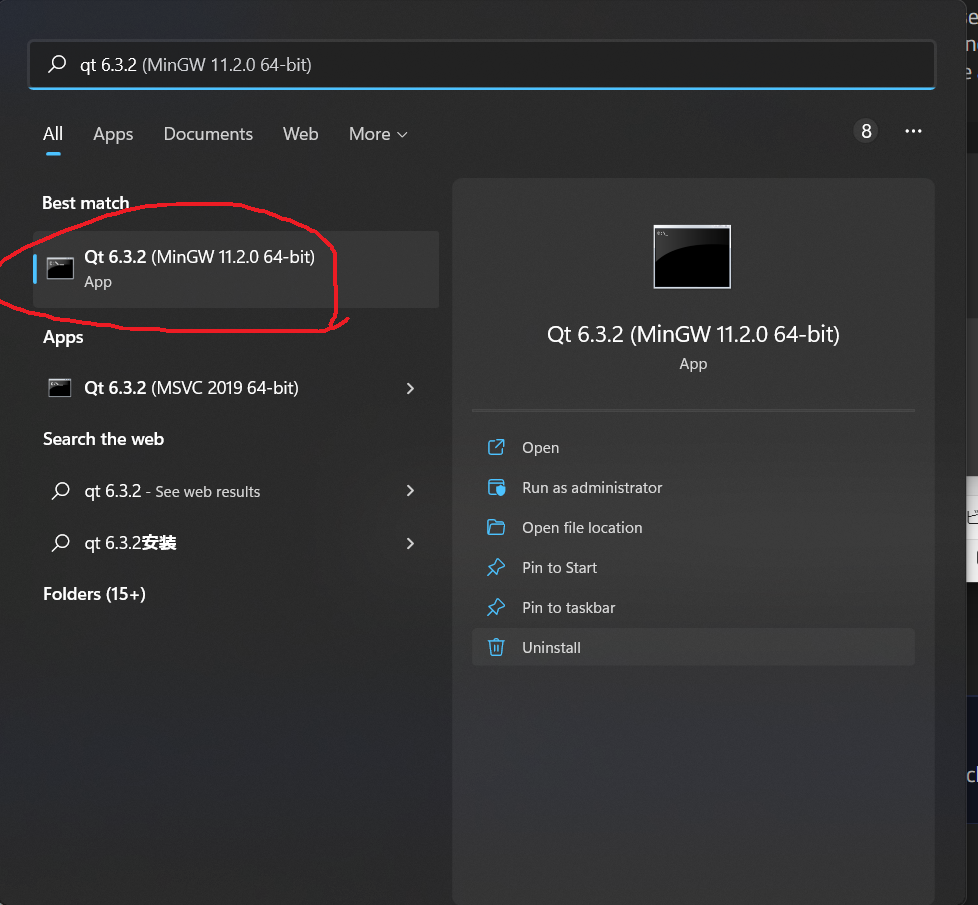Expand the More filter dropdown
The image size is (978, 905).
pyautogui.click(x=378, y=134)
